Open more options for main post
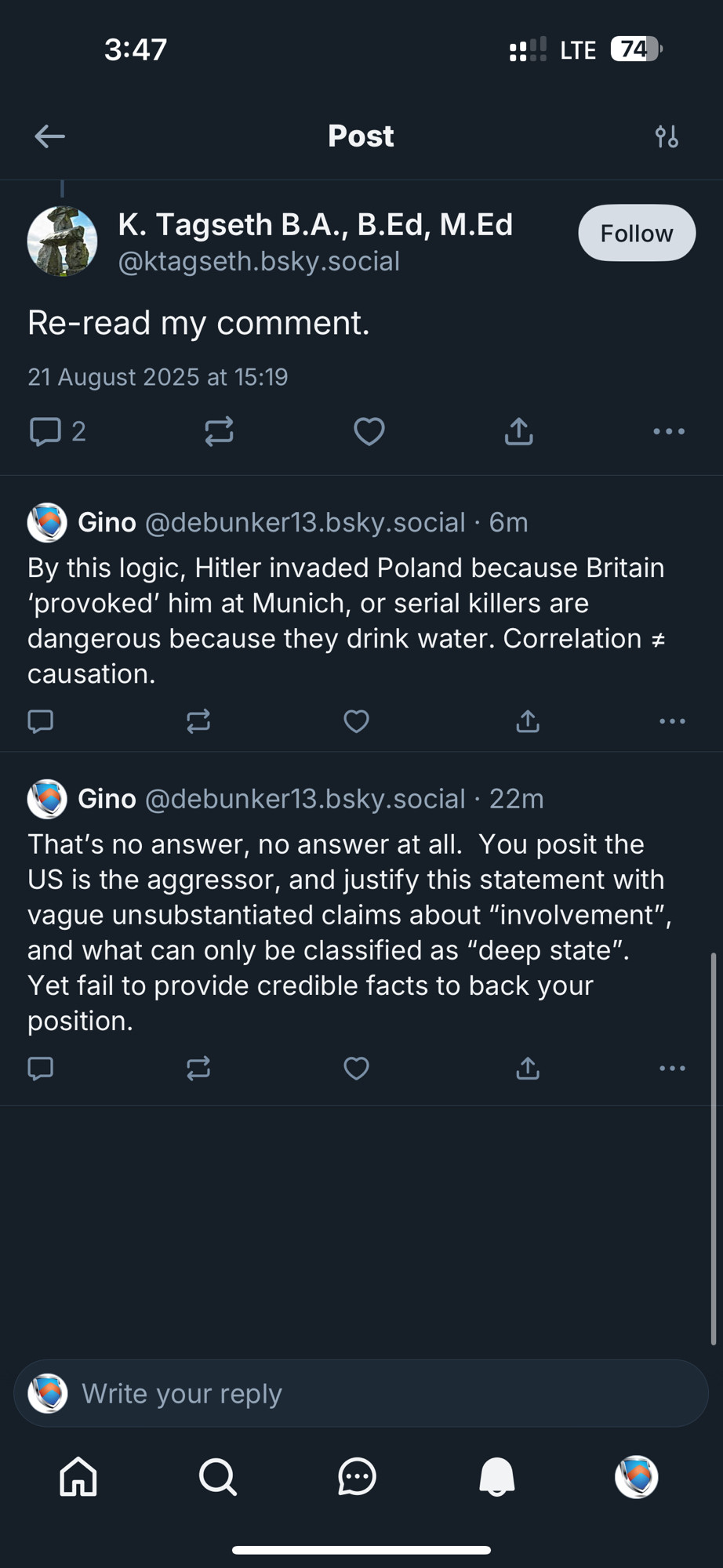The width and height of the screenshot is (723, 1568). pos(669,431)
